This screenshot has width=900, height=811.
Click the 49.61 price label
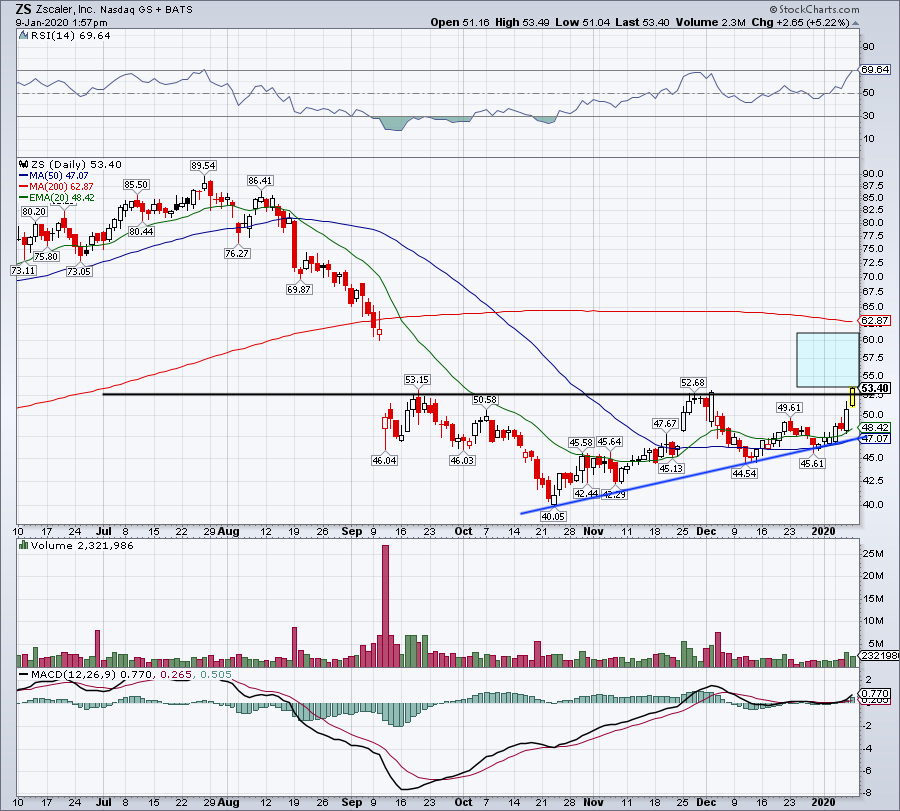click(x=789, y=408)
